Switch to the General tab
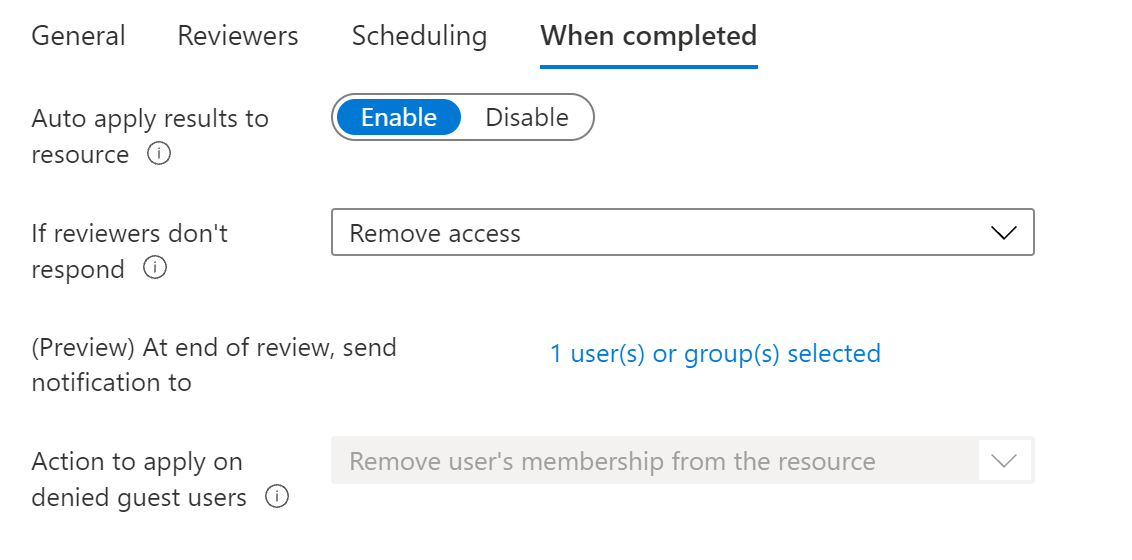 pyautogui.click(x=79, y=37)
